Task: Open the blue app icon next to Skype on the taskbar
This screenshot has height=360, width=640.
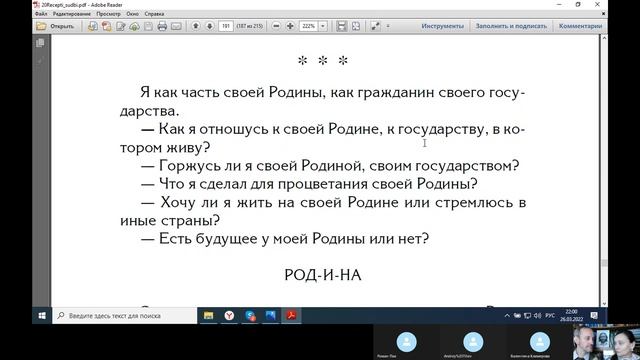Action: [x=271, y=316]
